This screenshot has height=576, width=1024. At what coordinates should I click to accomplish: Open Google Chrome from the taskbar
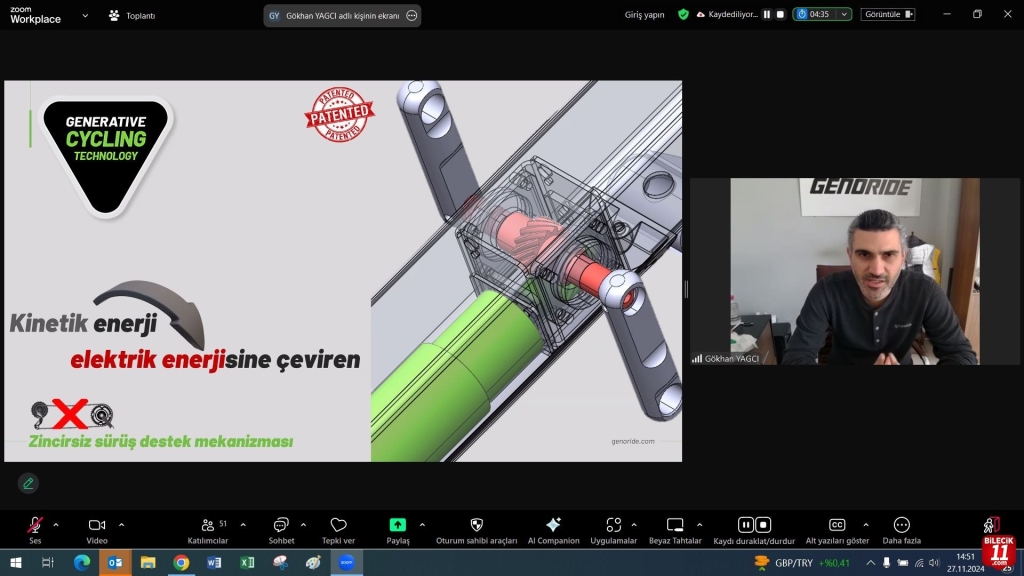[181, 563]
